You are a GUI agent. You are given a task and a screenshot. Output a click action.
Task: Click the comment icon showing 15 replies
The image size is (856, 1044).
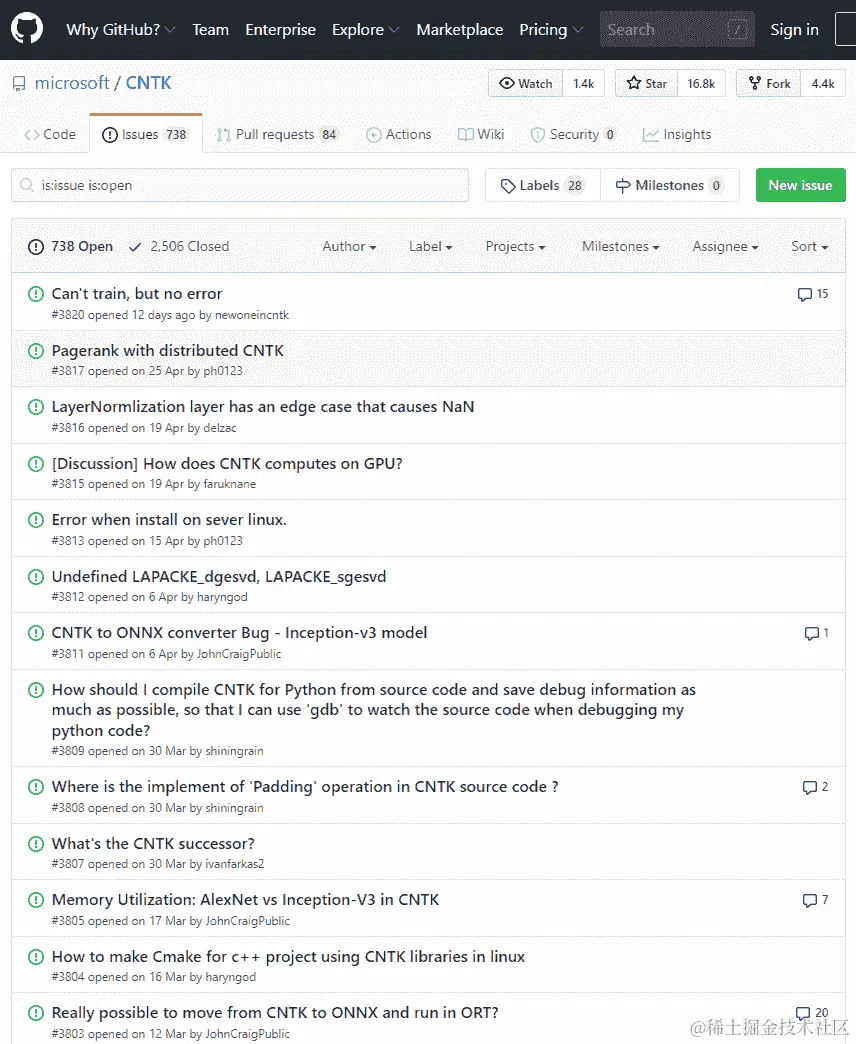coord(805,294)
